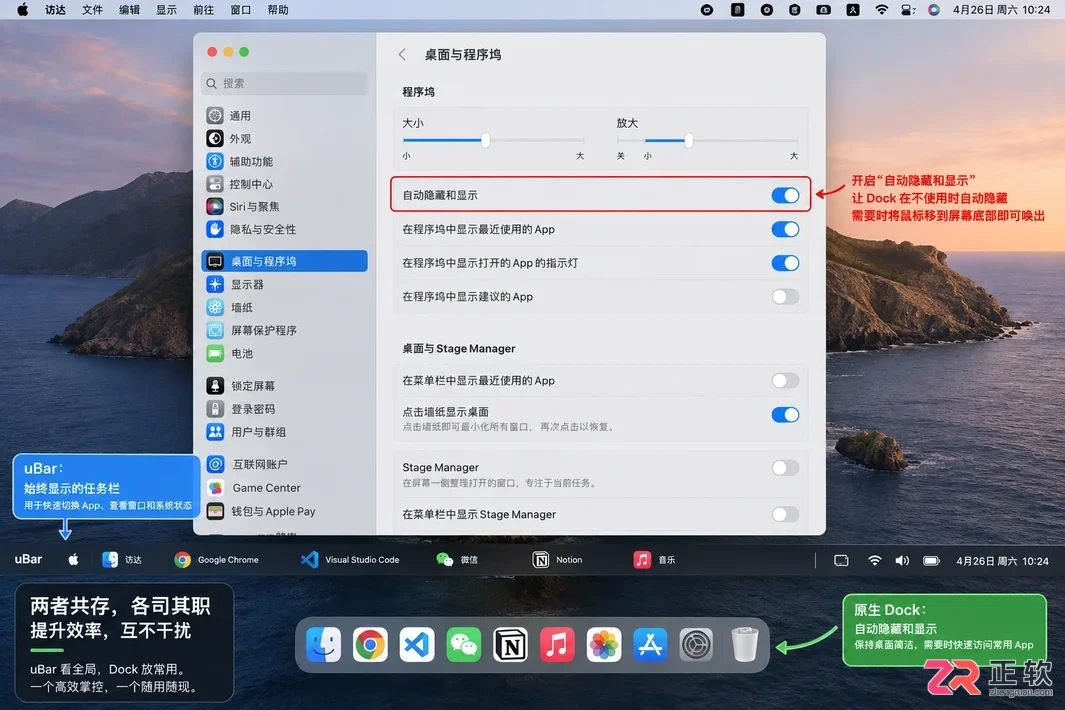Switch to 访达 in the uBar taskbar
The image size is (1065, 710).
pos(122,560)
